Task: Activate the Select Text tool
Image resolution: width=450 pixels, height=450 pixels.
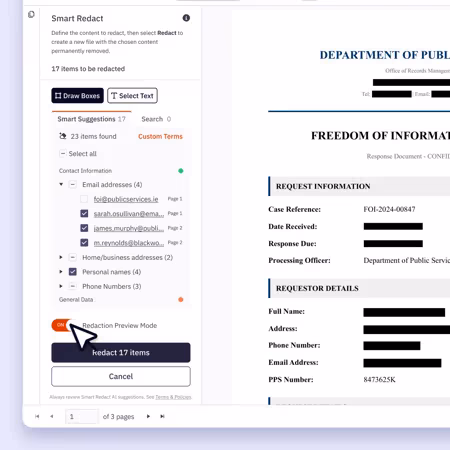Action: pos(132,96)
